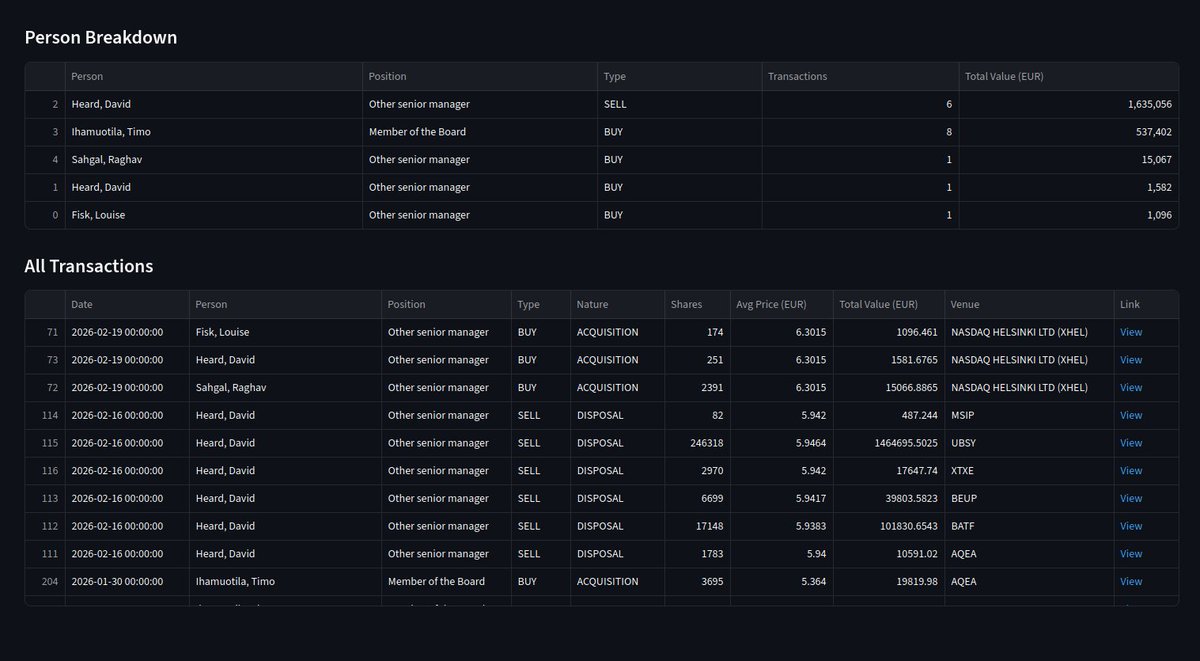Select the 487.244 total value cell
The height and width of the screenshot is (661, 1200).
[889, 415]
